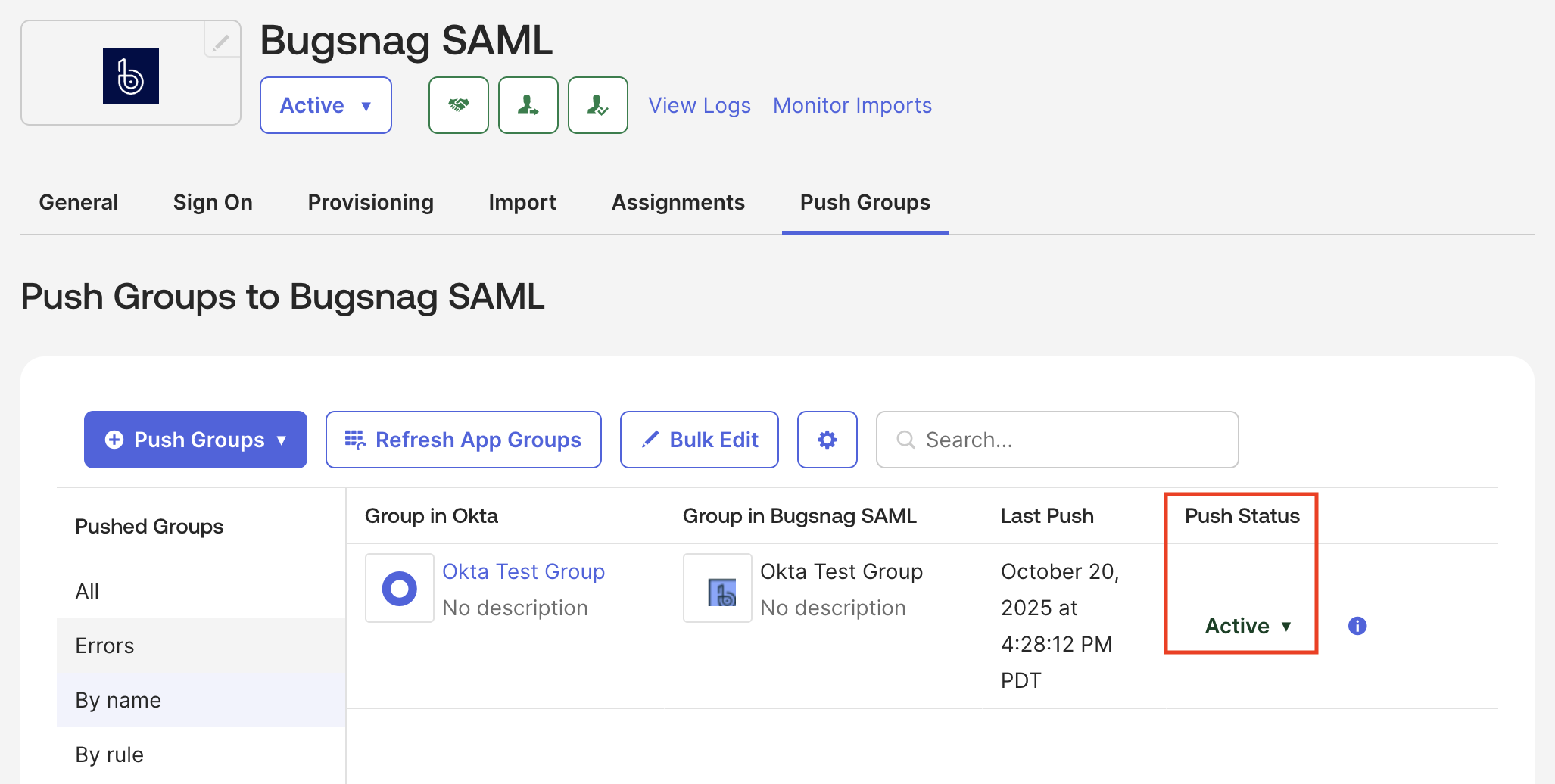The height and width of the screenshot is (784, 1555).
Task: Click the create users status icon with arrow
Action: pyautogui.click(x=528, y=105)
